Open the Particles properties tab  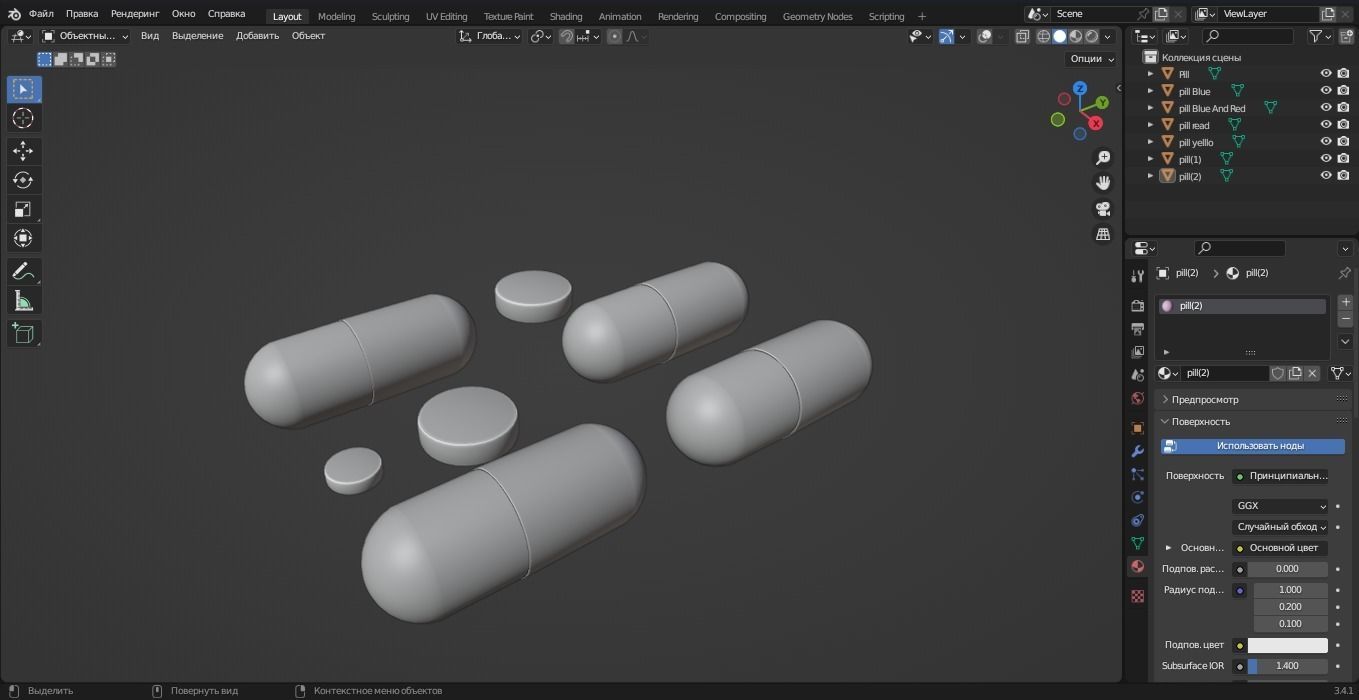pyautogui.click(x=1137, y=474)
